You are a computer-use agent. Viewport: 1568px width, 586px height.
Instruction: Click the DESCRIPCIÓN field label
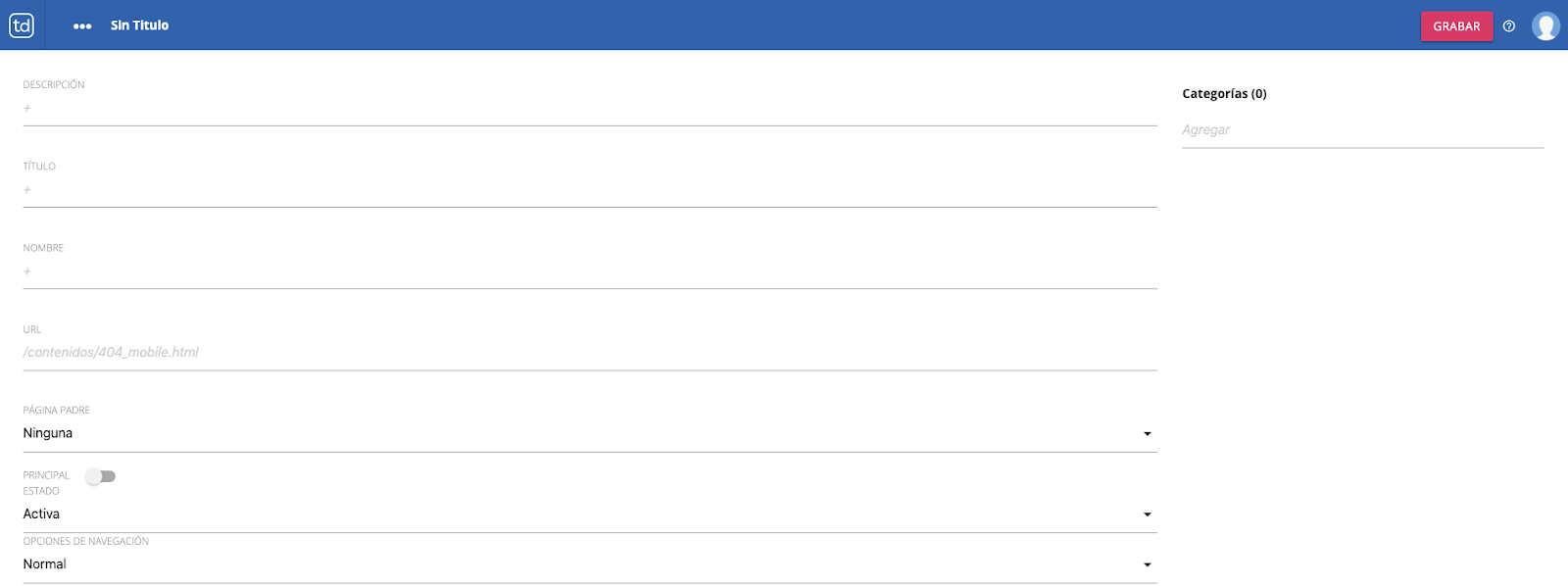(x=54, y=85)
